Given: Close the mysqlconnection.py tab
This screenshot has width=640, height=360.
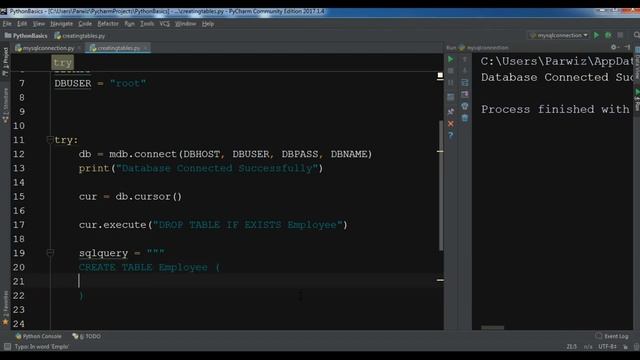Looking at the screenshot, I should tap(79, 48).
